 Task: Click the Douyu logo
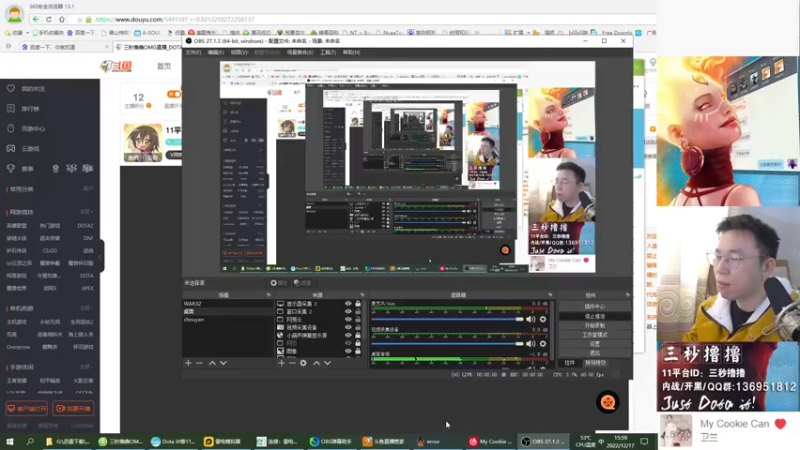point(116,66)
